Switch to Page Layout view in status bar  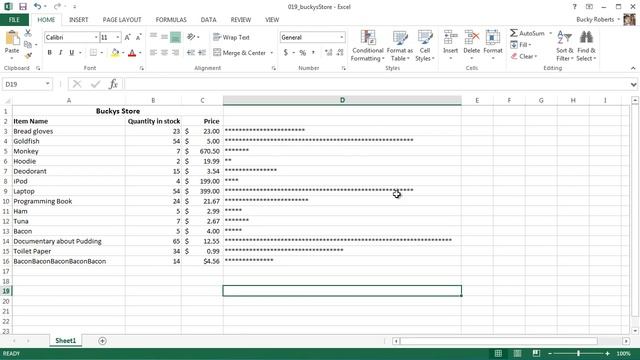[x=517, y=353]
